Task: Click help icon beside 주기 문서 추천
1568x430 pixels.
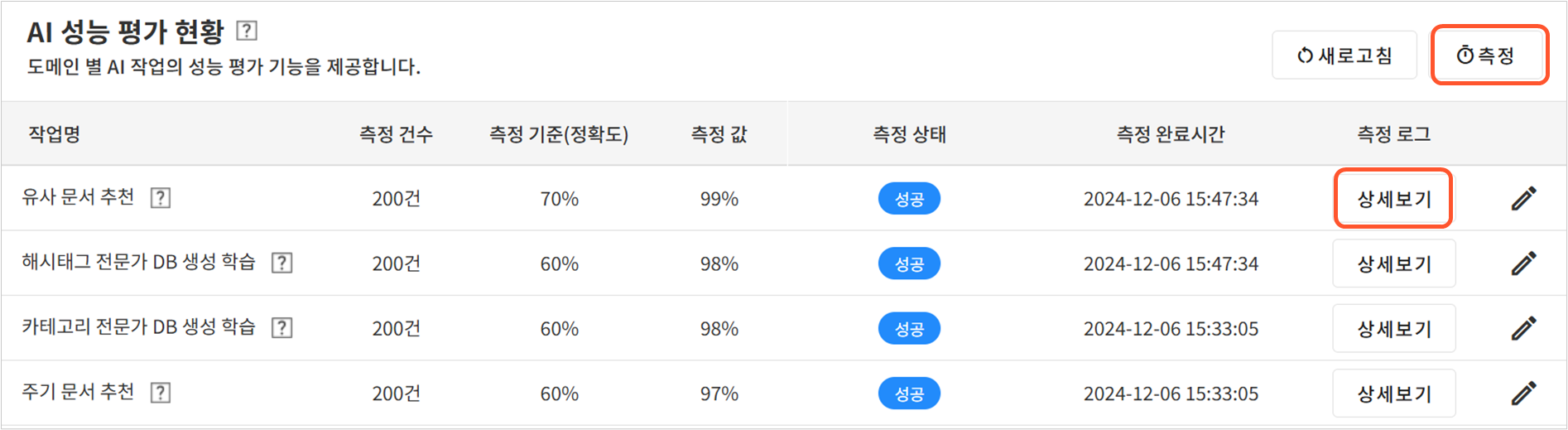Action: coord(161,393)
